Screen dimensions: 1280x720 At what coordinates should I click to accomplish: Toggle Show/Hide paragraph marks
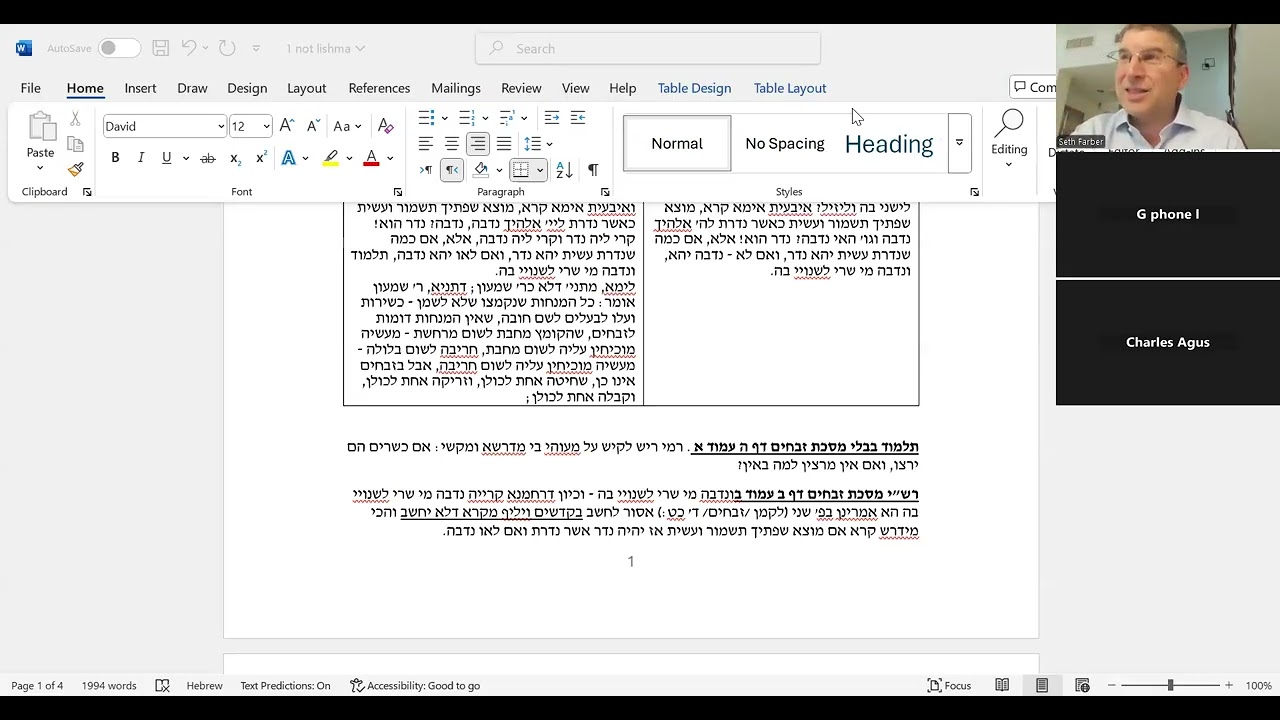tap(593, 170)
